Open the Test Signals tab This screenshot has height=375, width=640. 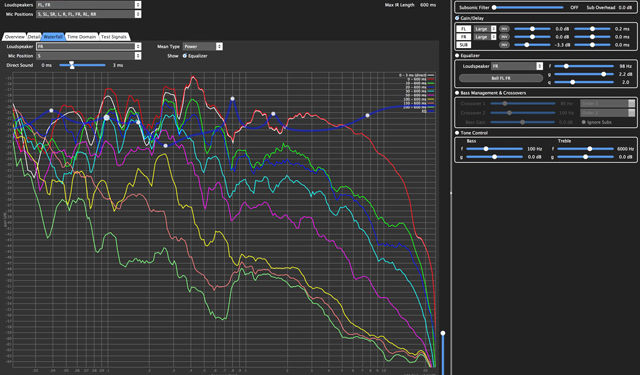pos(114,37)
